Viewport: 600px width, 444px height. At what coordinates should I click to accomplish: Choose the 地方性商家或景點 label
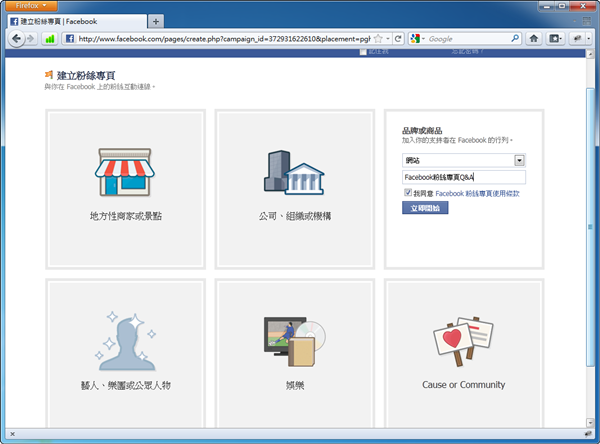click(x=126, y=216)
